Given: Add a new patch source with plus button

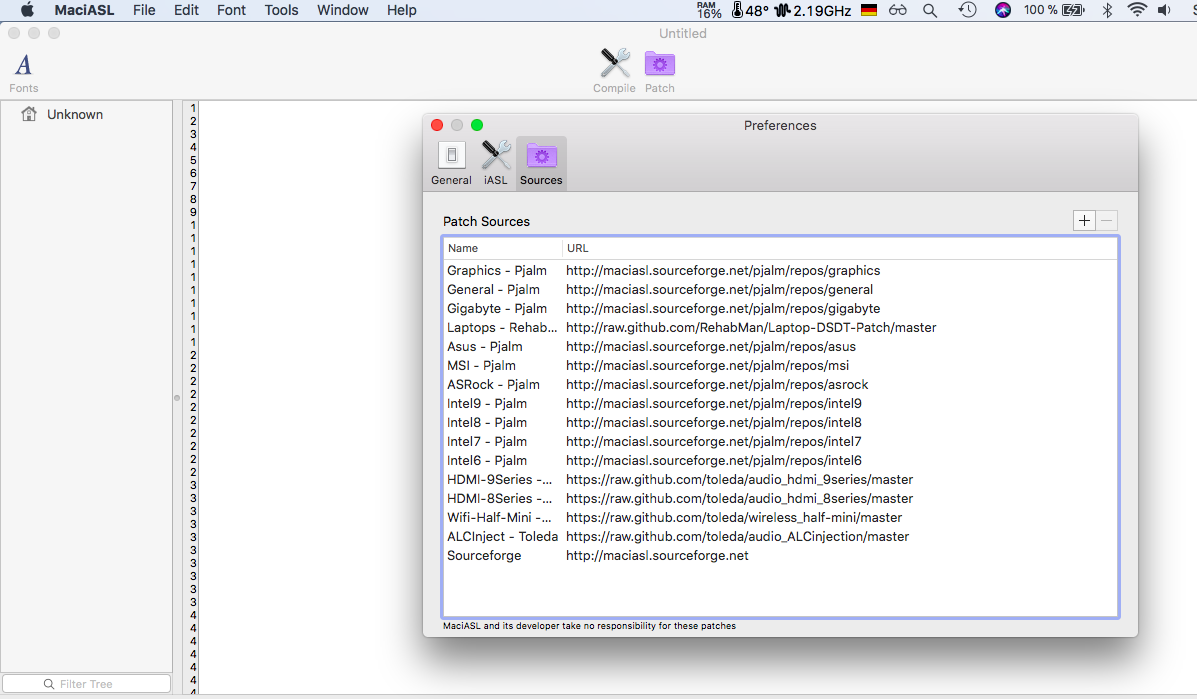Looking at the screenshot, I should [x=1084, y=221].
